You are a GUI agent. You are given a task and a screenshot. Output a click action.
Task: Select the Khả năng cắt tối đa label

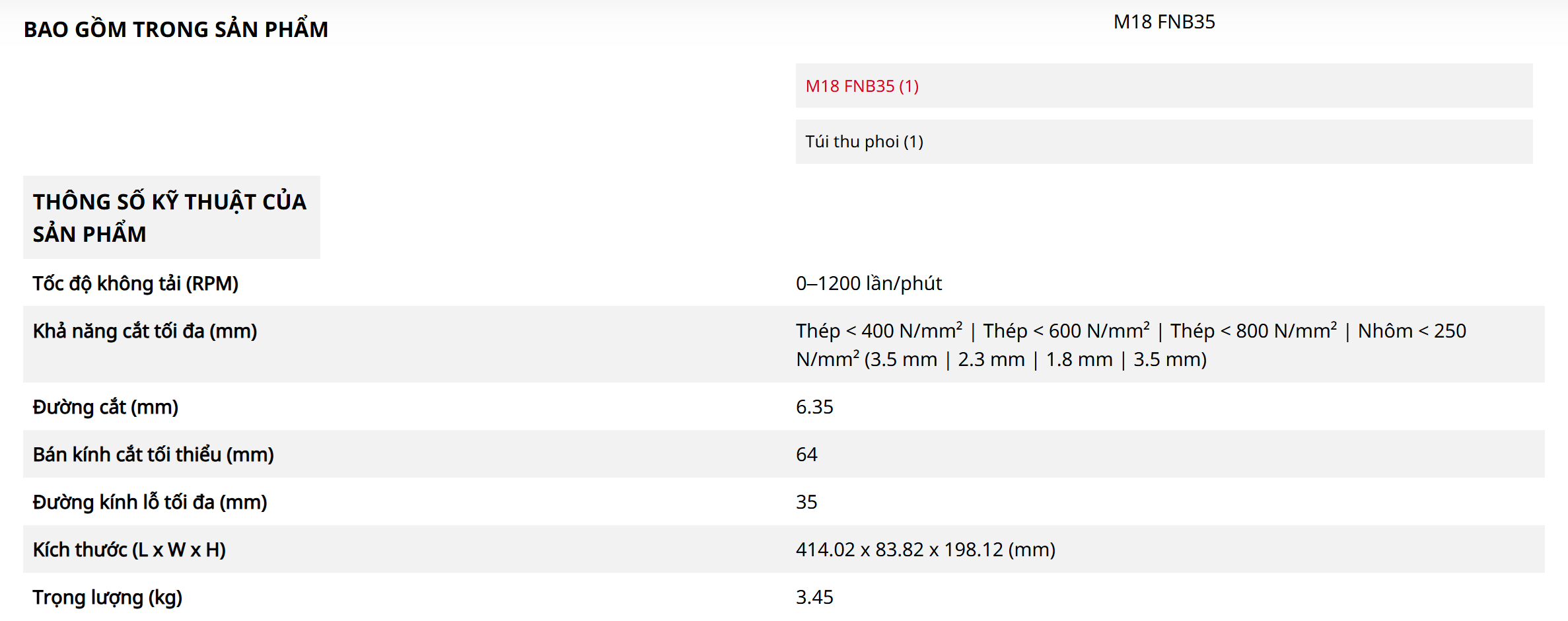pyautogui.click(x=145, y=331)
